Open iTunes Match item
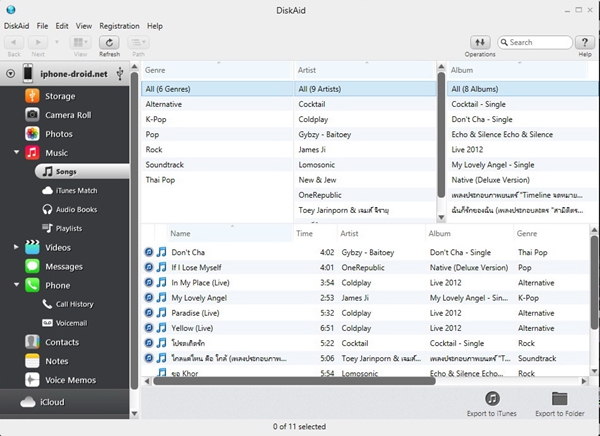 point(69,191)
